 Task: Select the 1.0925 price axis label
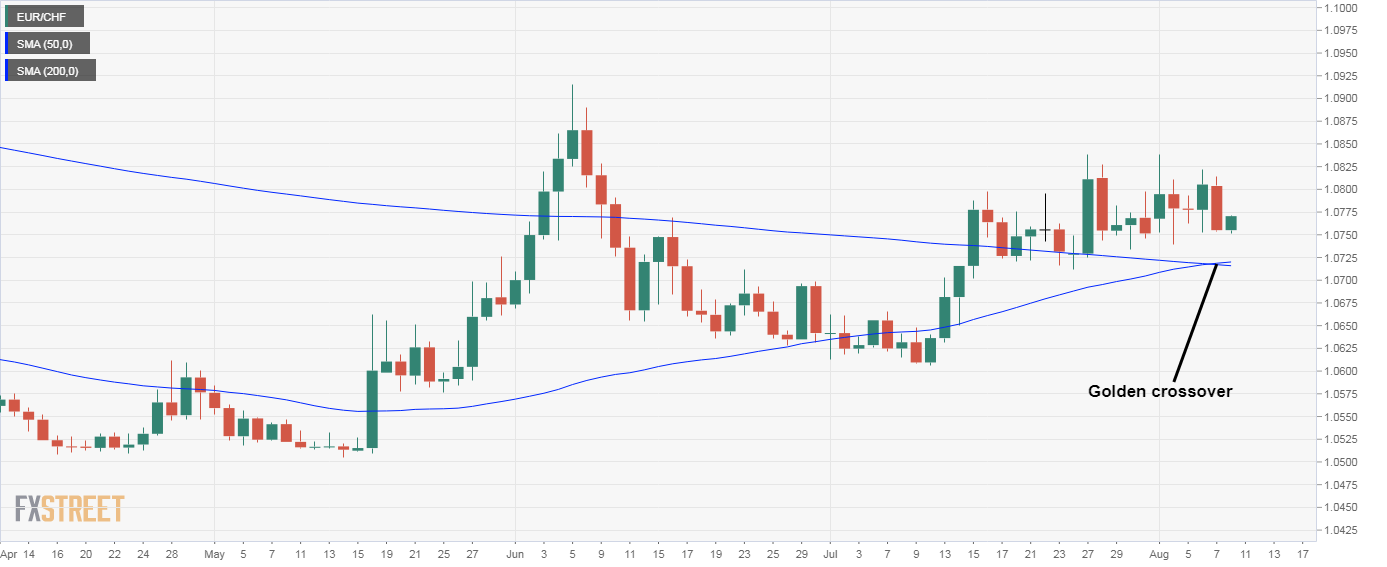click(1338, 76)
